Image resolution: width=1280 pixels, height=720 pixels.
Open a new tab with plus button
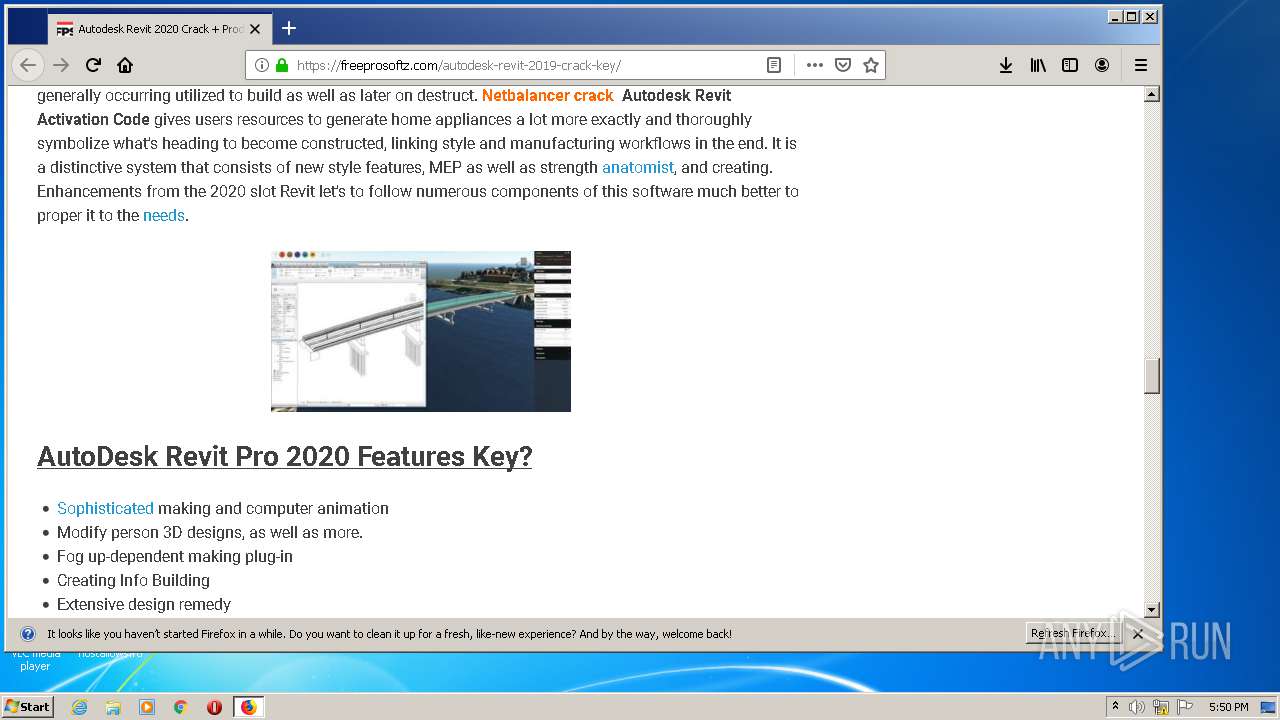point(289,28)
